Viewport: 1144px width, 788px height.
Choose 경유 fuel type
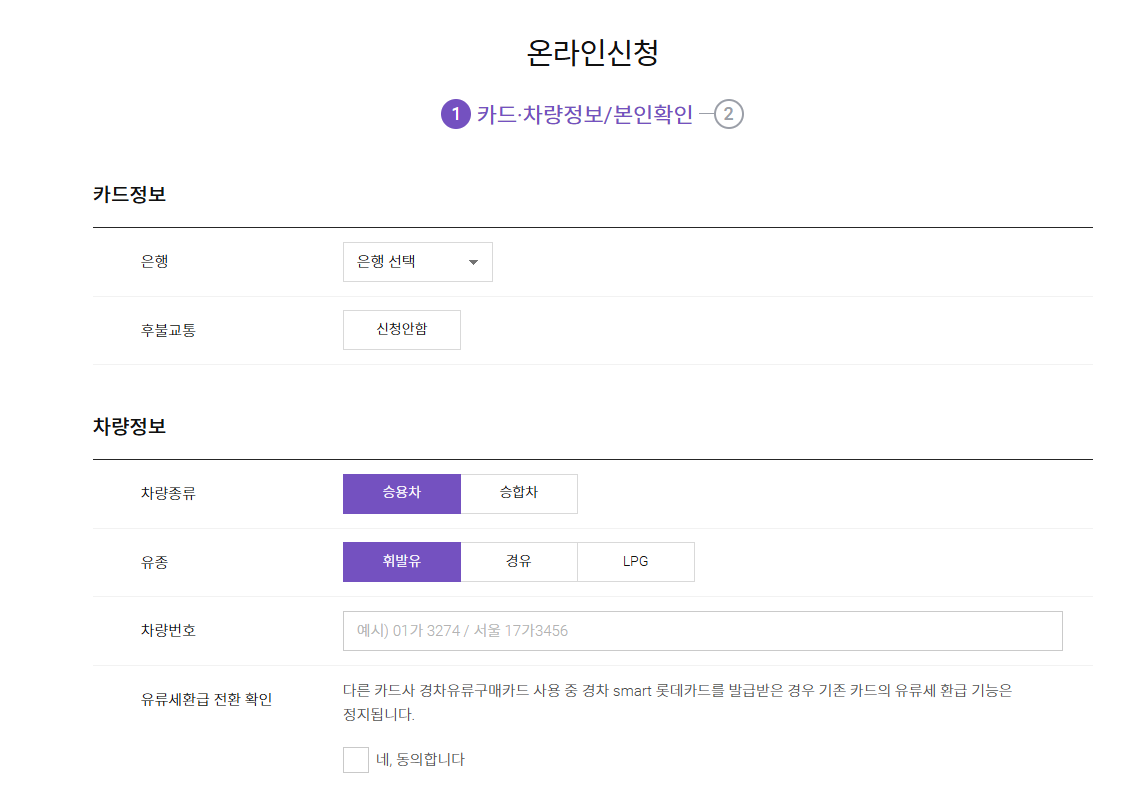click(519, 562)
